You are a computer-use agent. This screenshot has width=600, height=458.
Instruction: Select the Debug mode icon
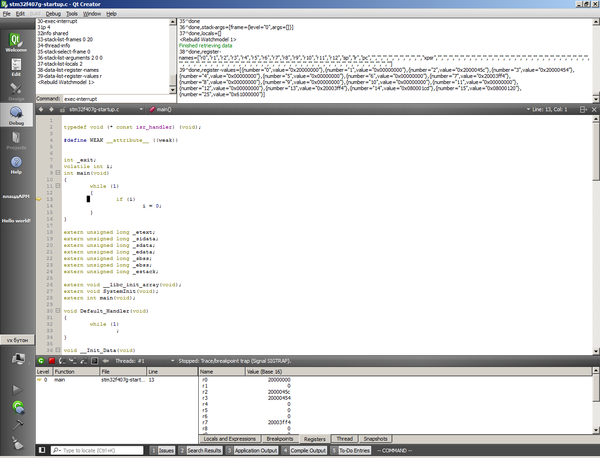(16, 115)
